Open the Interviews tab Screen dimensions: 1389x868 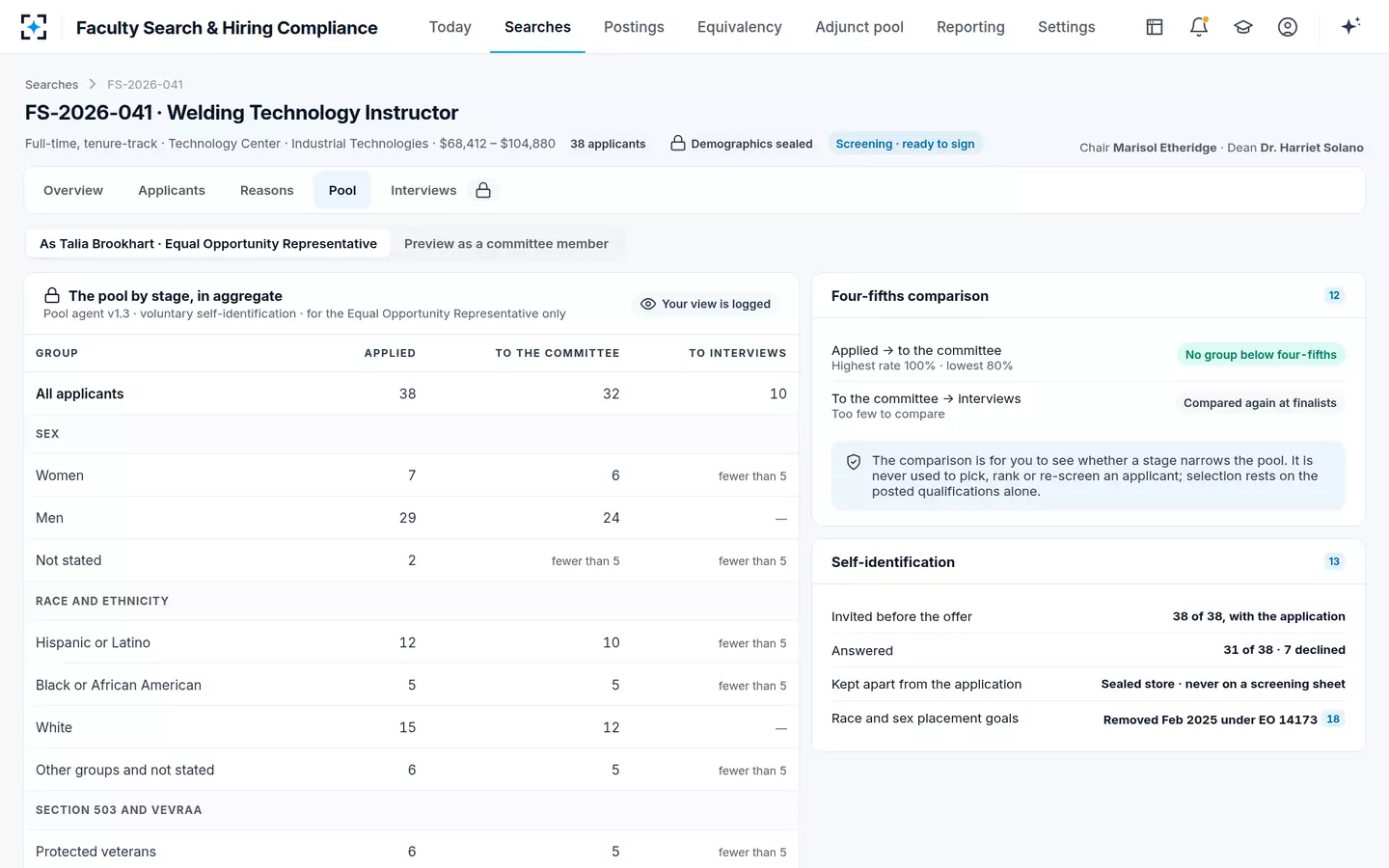(x=423, y=190)
